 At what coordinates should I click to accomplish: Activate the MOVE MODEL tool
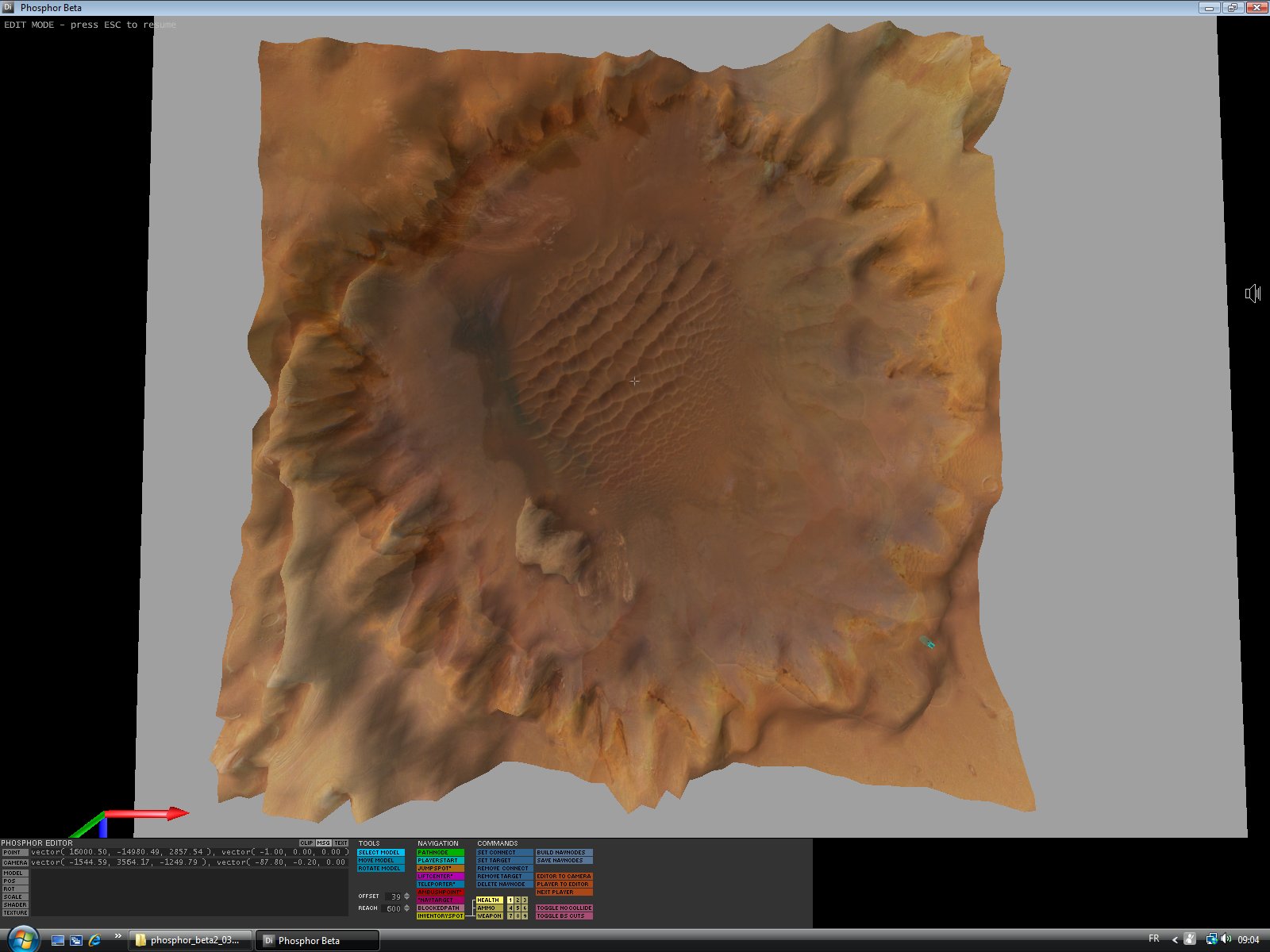pos(381,860)
